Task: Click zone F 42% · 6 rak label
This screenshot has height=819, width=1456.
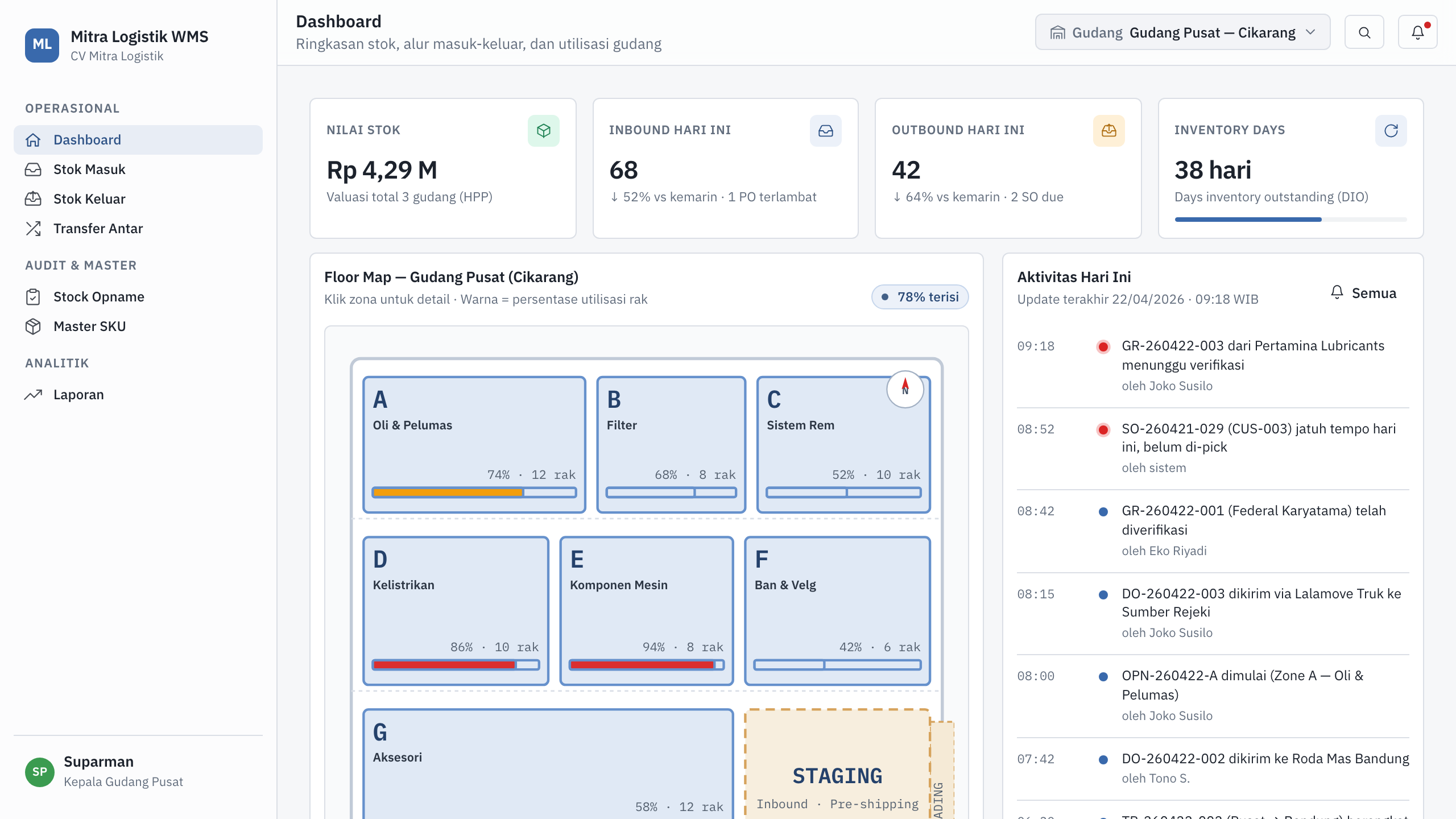Action: (x=879, y=647)
